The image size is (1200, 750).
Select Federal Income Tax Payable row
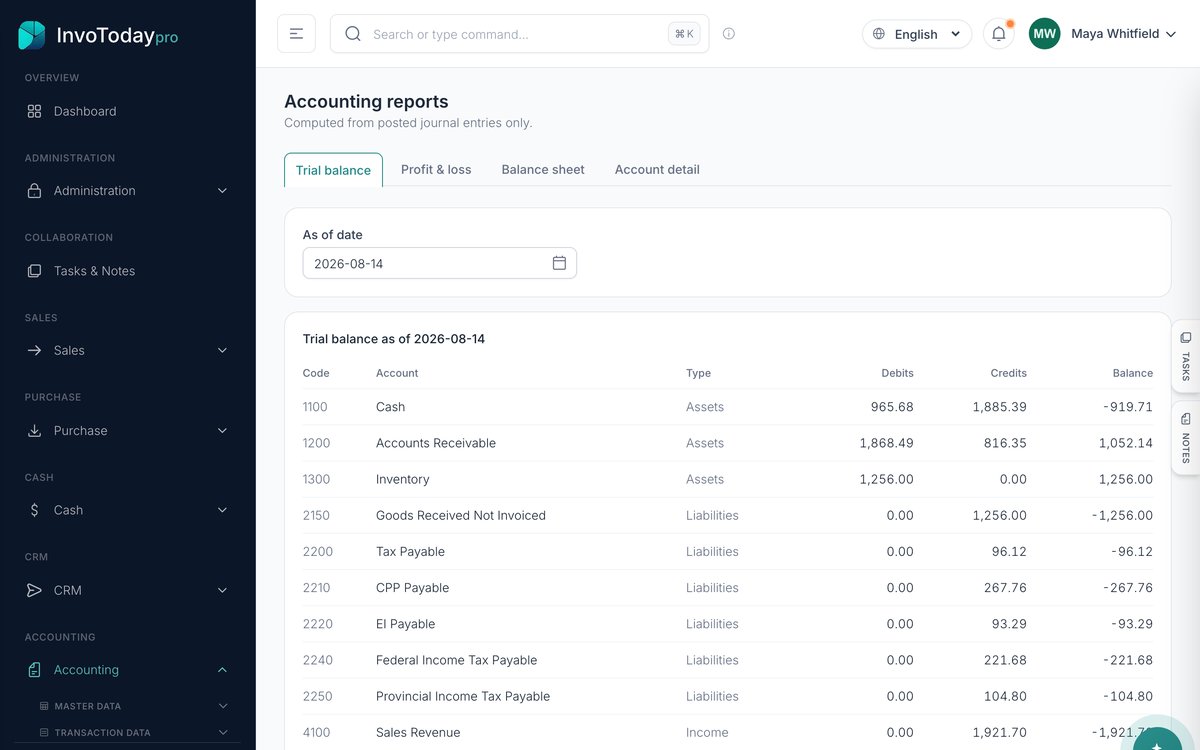pyautogui.click(x=728, y=660)
